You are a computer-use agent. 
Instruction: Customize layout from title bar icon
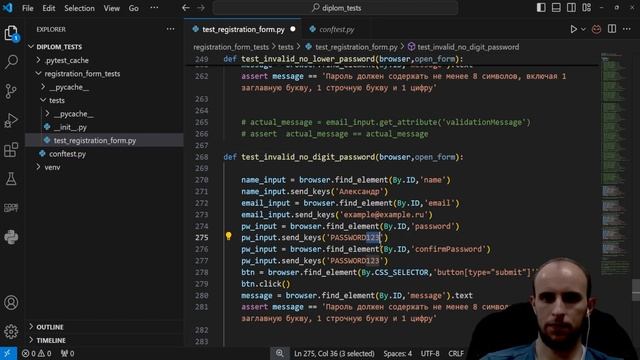(x=587, y=8)
